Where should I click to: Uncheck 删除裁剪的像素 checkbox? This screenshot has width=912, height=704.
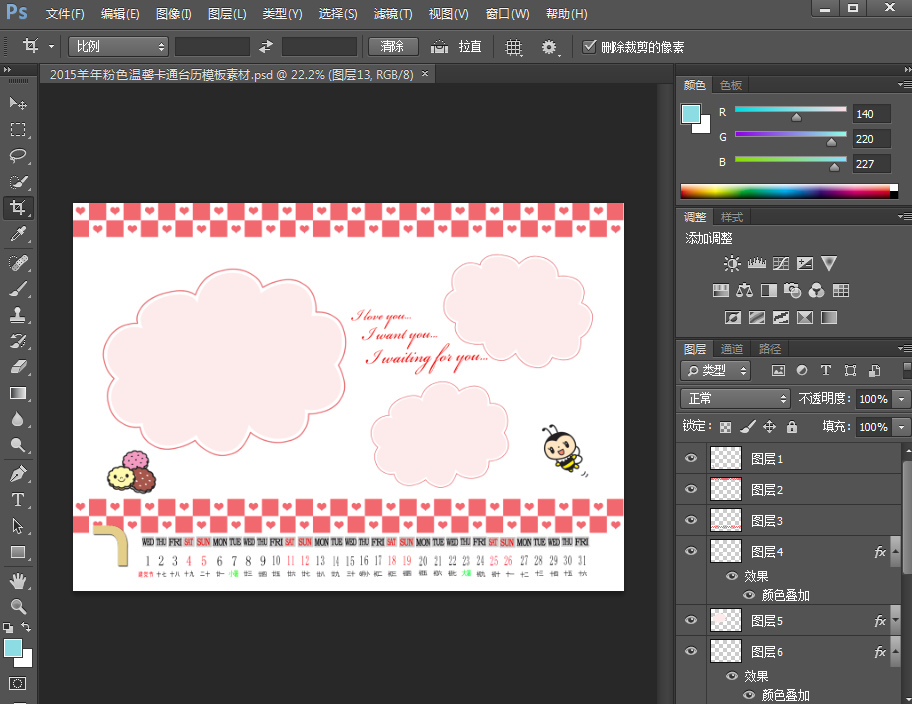click(x=589, y=46)
